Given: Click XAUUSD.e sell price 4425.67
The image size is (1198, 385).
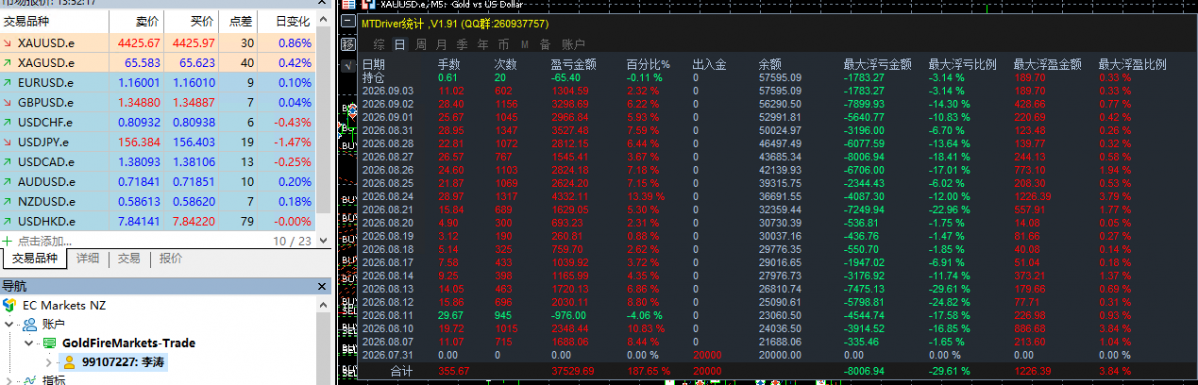Looking at the screenshot, I should click(x=139, y=43).
